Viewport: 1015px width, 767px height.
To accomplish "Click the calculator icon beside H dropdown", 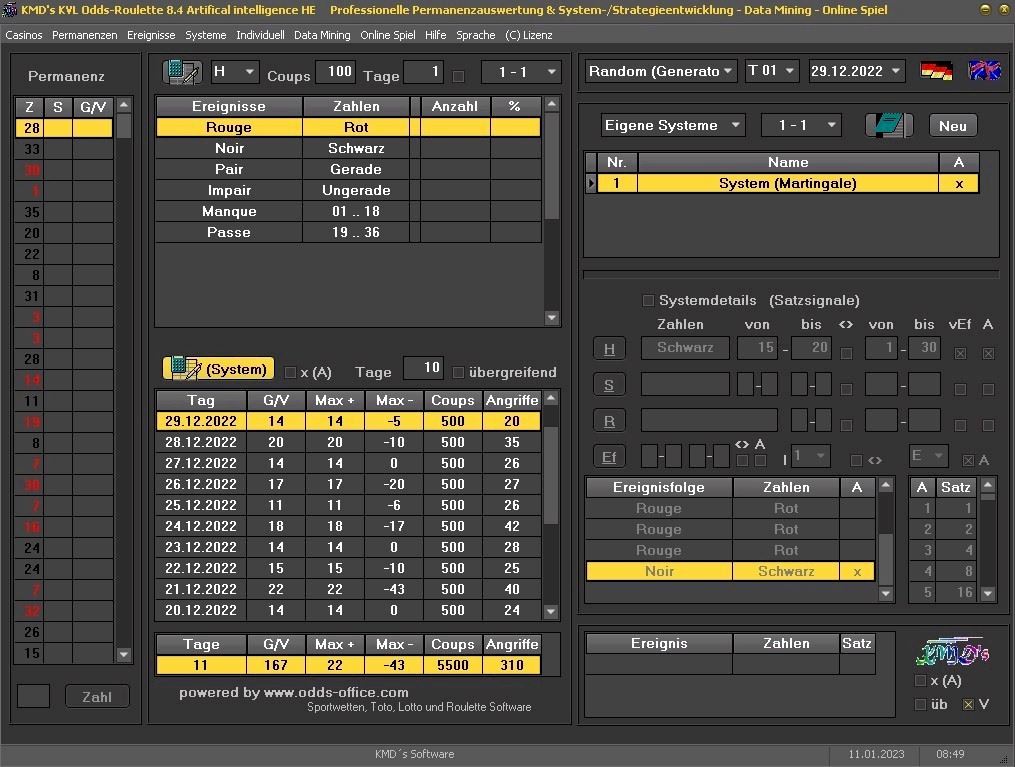I will click(x=182, y=72).
